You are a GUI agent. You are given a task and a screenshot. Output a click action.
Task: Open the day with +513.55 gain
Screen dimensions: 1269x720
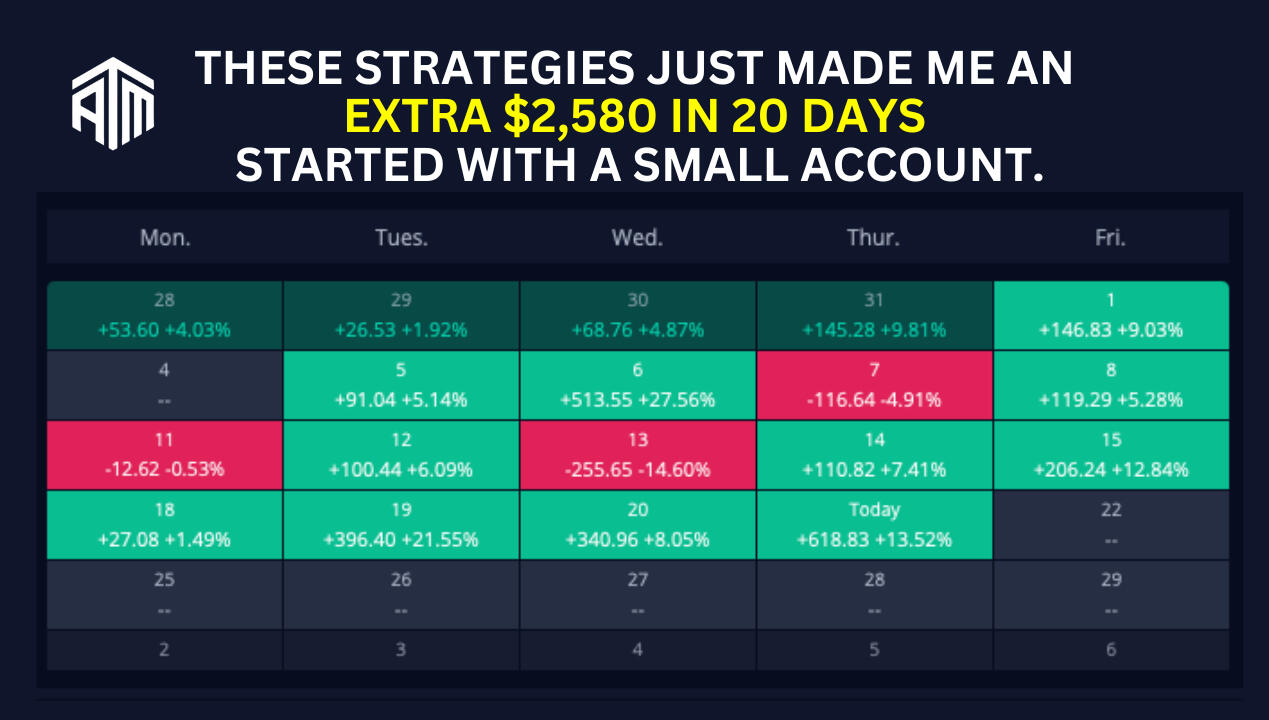coord(637,385)
